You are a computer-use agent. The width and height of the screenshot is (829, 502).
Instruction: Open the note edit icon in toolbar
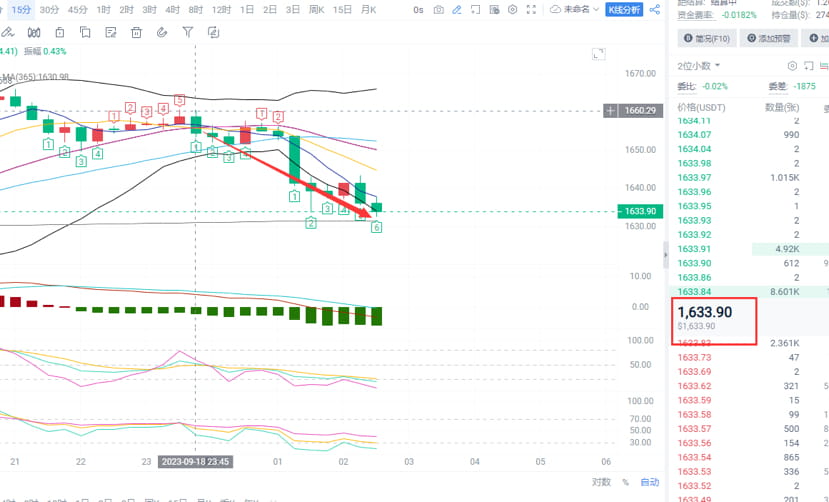[x=110, y=33]
